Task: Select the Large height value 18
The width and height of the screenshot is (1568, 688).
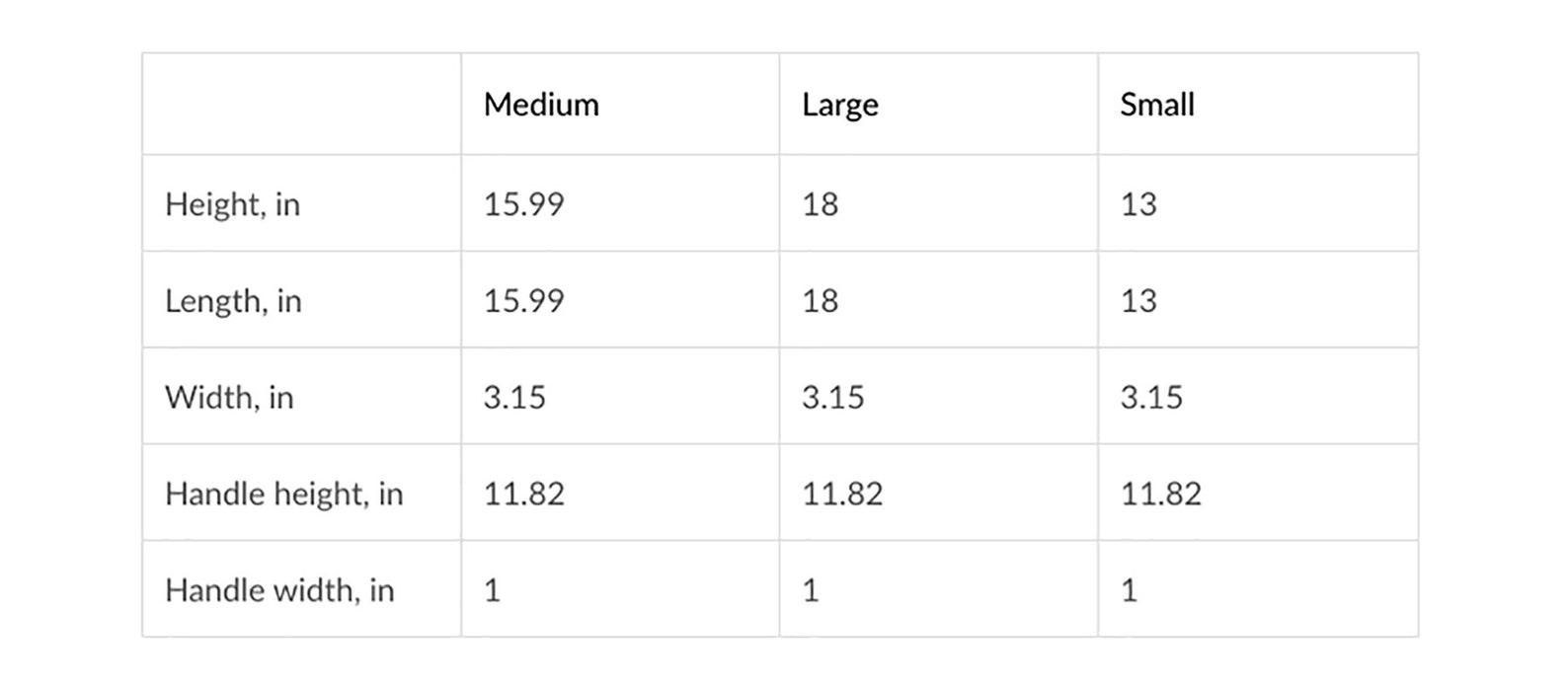Action: coord(820,204)
